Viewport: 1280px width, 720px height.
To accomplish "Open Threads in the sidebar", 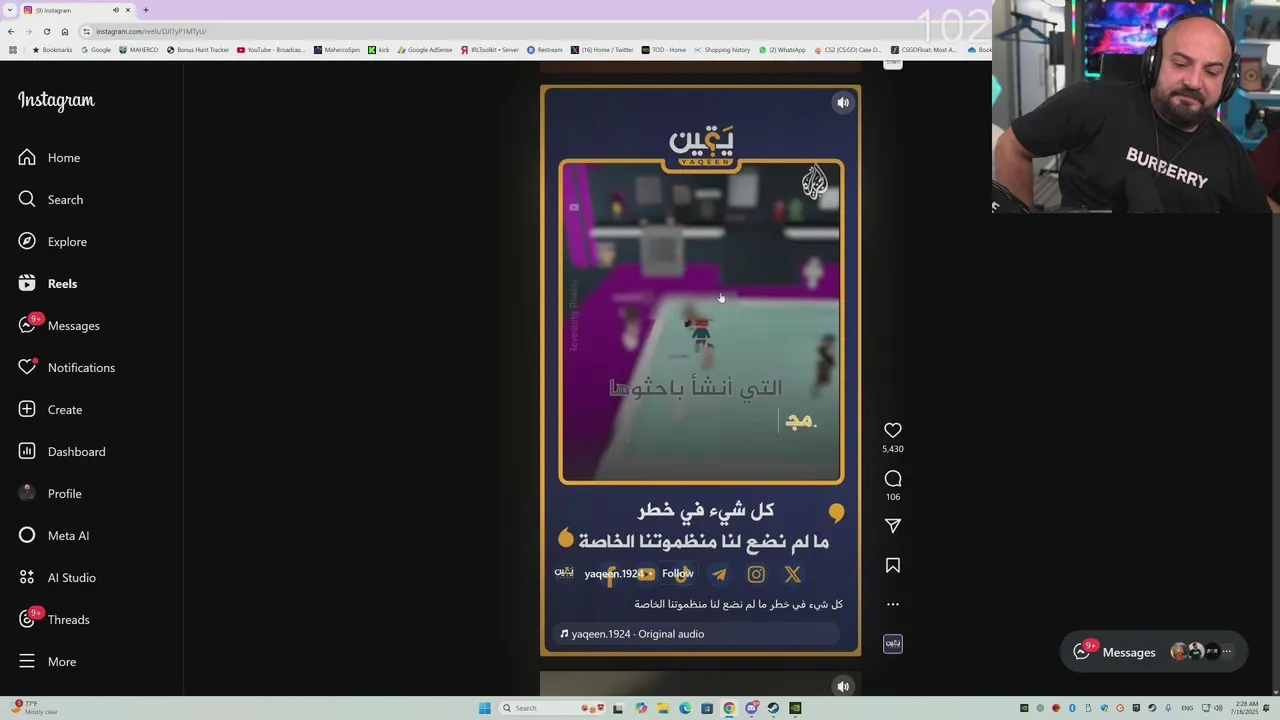I will tap(54, 620).
